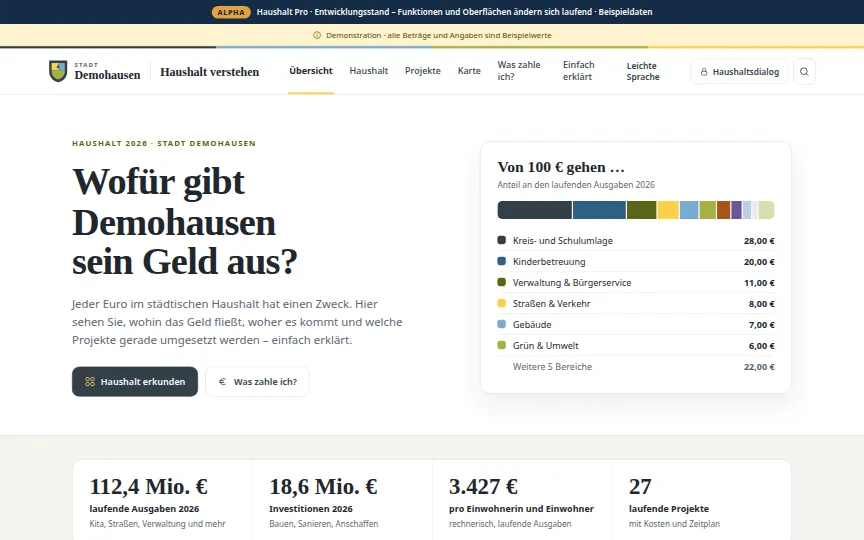Image resolution: width=864 pixels, height=540 pixels.
Task: Click the '3.427 €' pro Einwohner card
Action: click(522, 500)
